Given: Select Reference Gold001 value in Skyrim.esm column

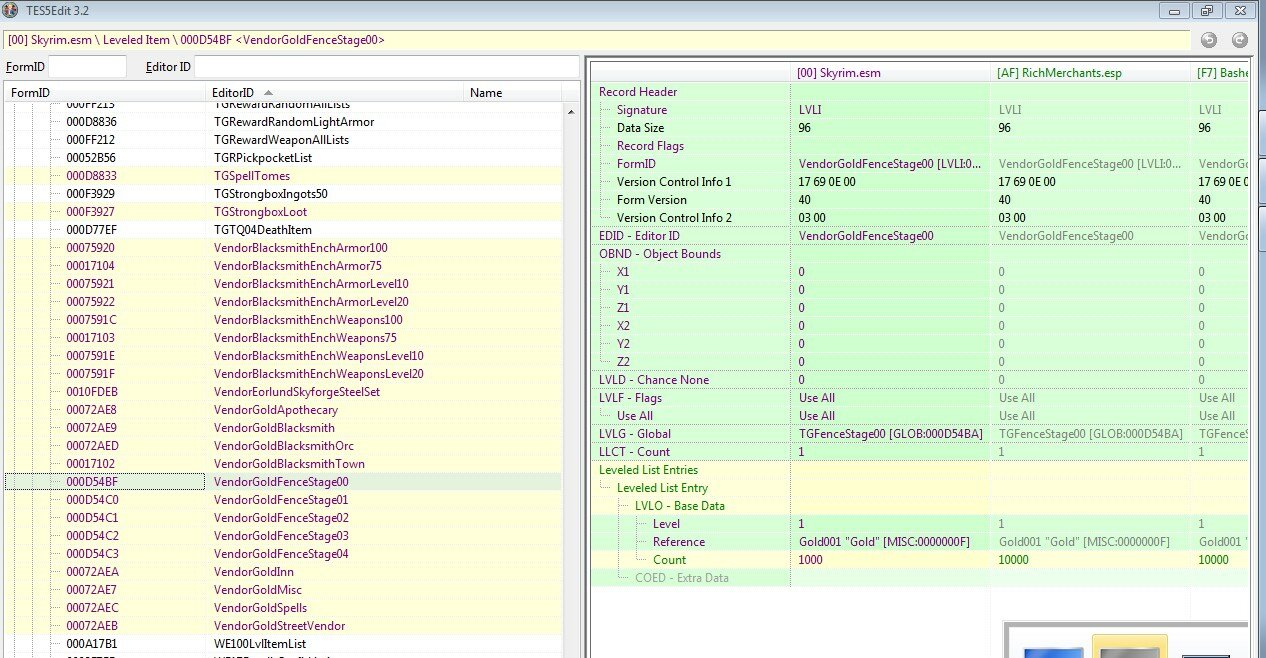Looking at the screenshot, I should point(884,541).
